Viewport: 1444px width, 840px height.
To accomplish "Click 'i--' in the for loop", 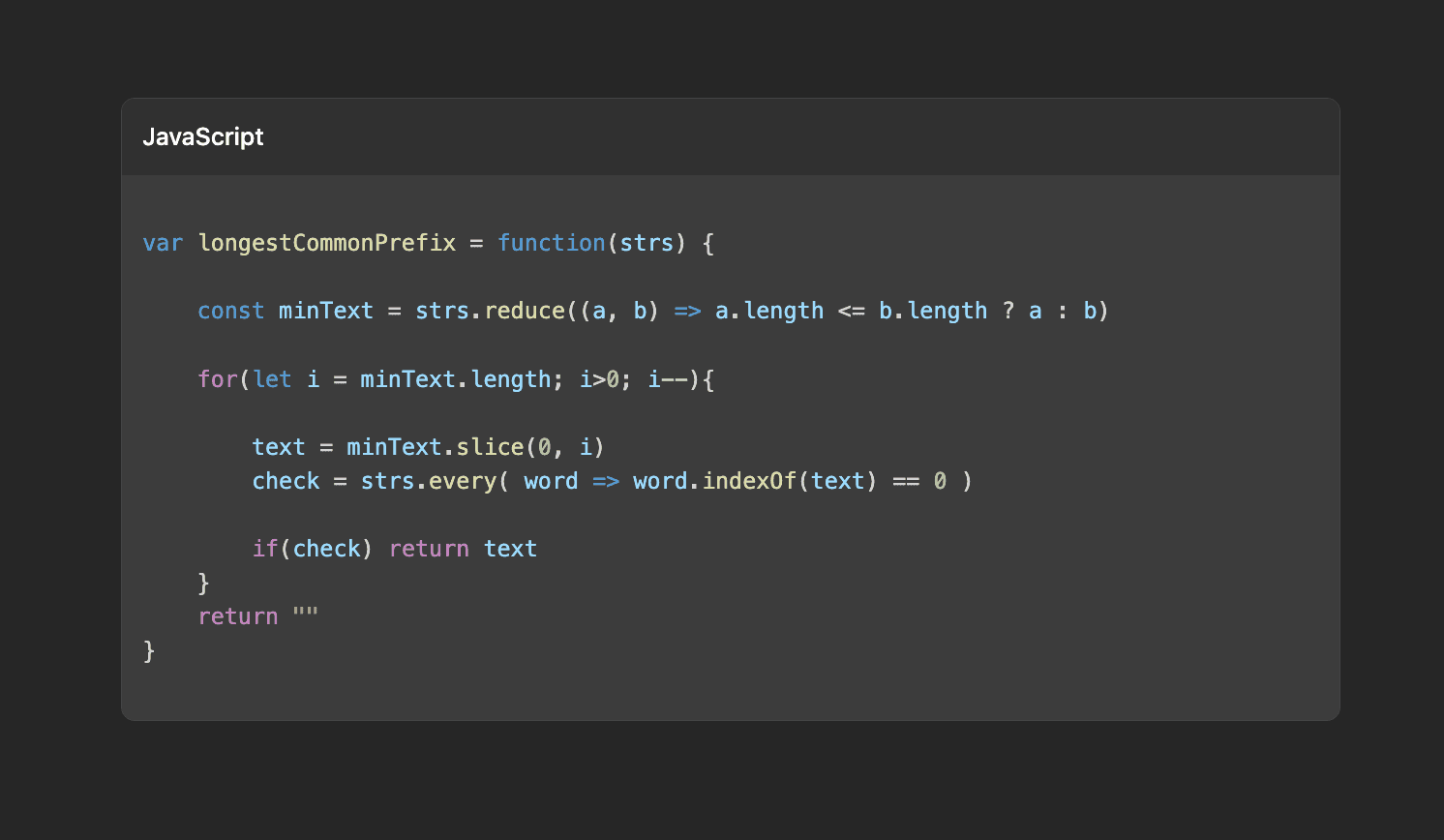I will point(668,378).
